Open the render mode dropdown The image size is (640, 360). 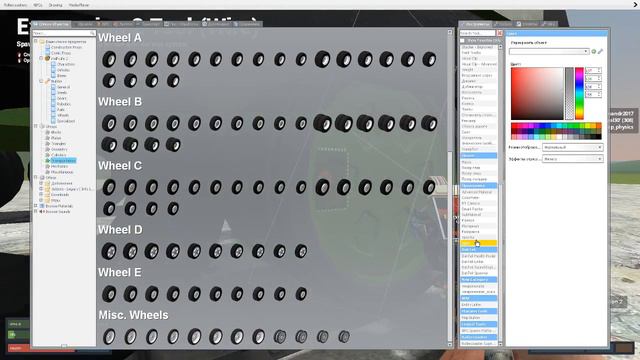[573, 147]
